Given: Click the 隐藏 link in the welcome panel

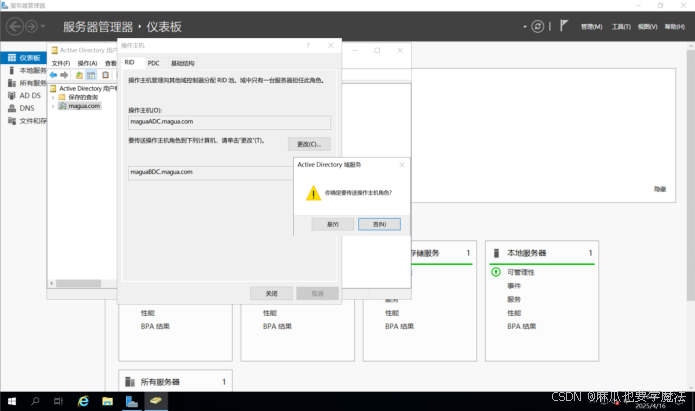Looking at the screenshot, I should (x=660, y=189).
